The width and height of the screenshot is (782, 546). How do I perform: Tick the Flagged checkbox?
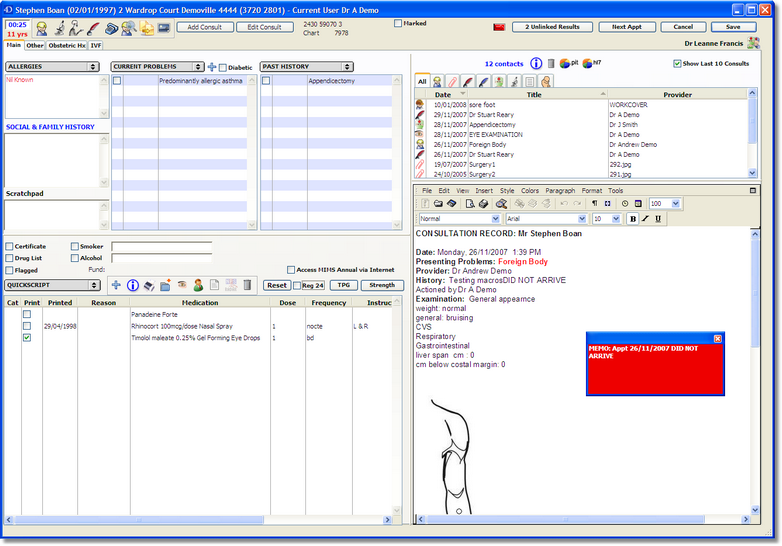click(x=9, y=270)
